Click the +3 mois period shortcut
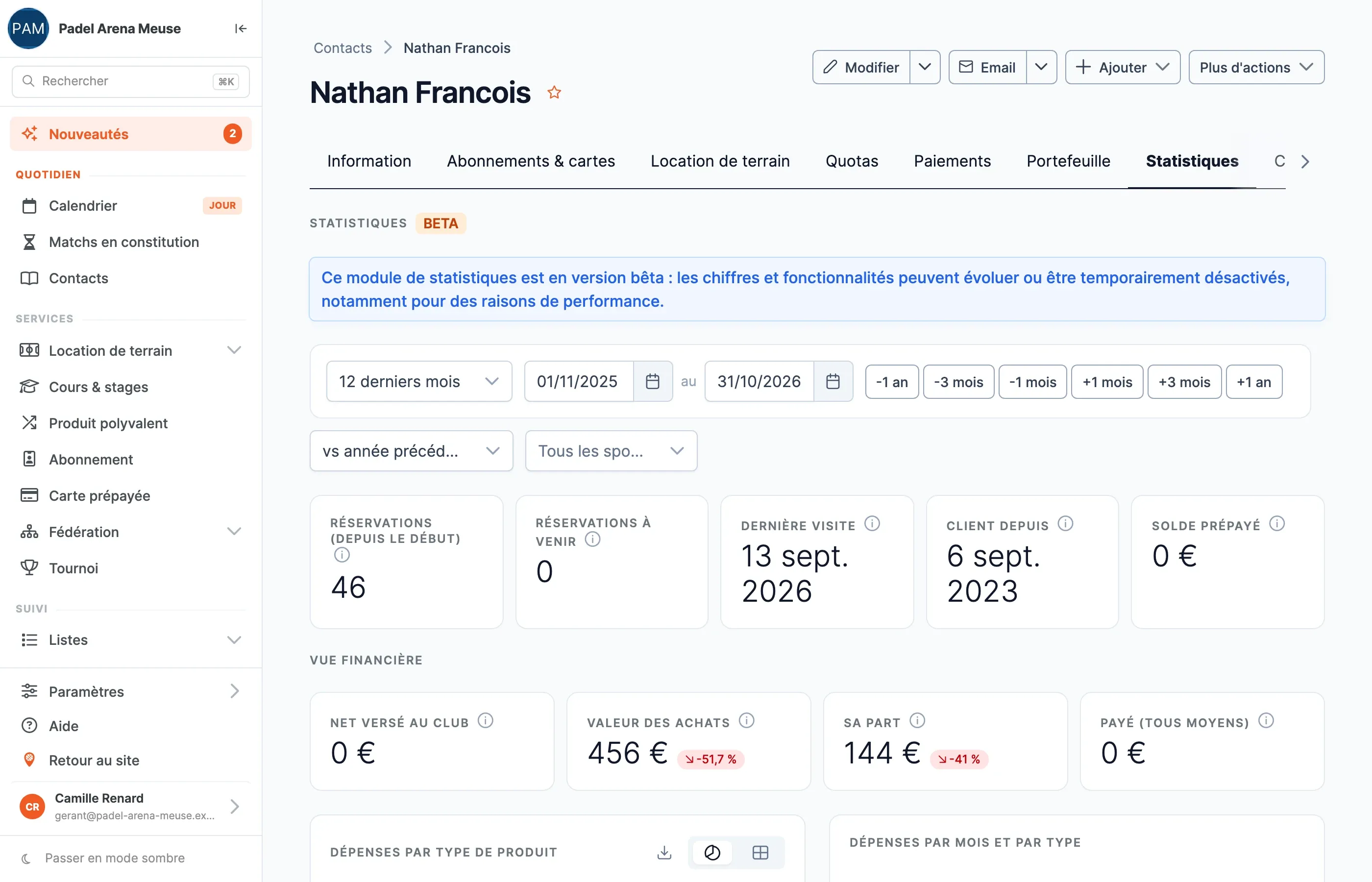Image resolution: width=1372 pixels, height=882 pixels. (1184, 382)
